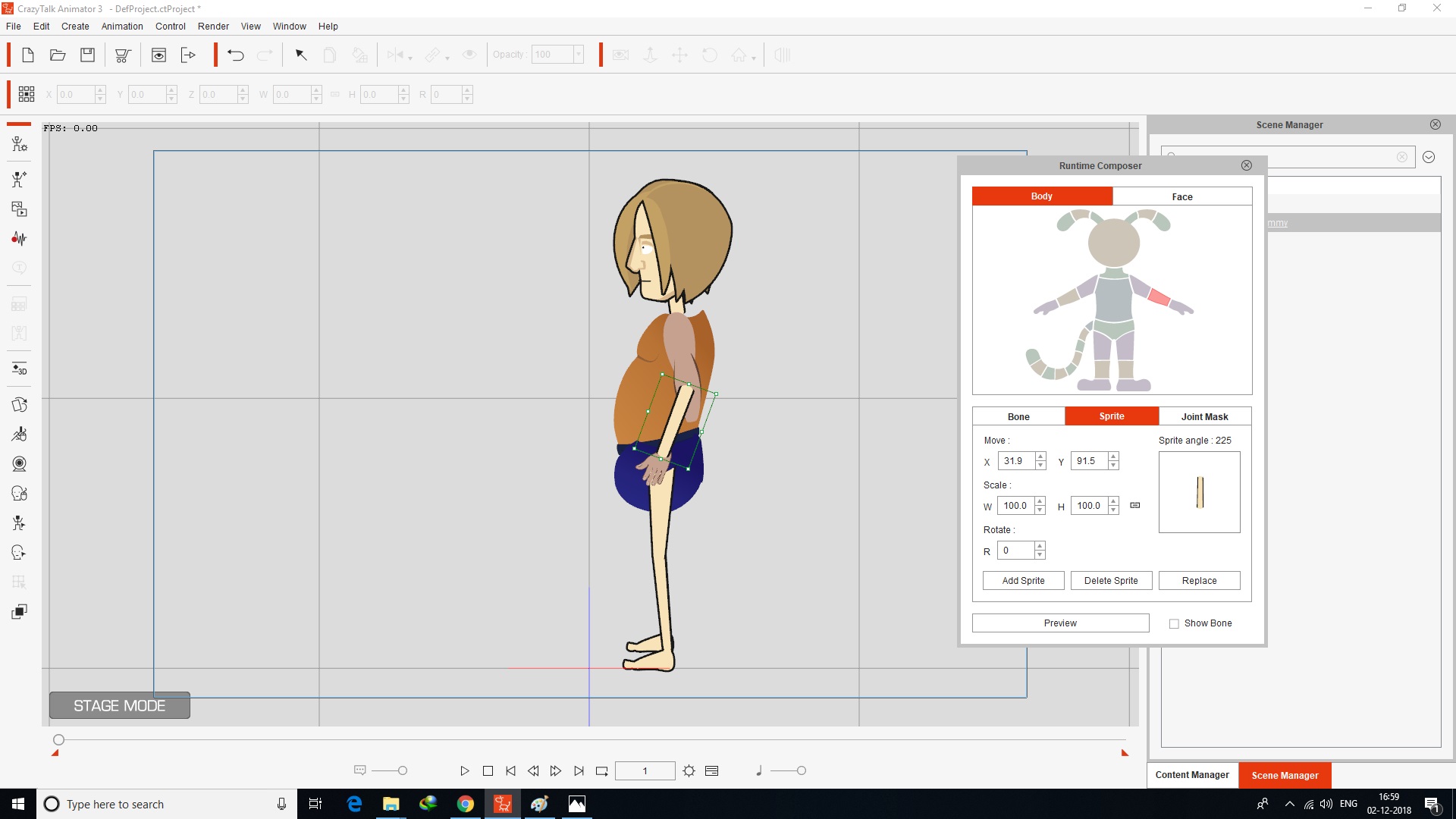Open the sprite editor icon in left sidebar
The height and width of the screenshot is (819, 1456).
tap(20, 209)
